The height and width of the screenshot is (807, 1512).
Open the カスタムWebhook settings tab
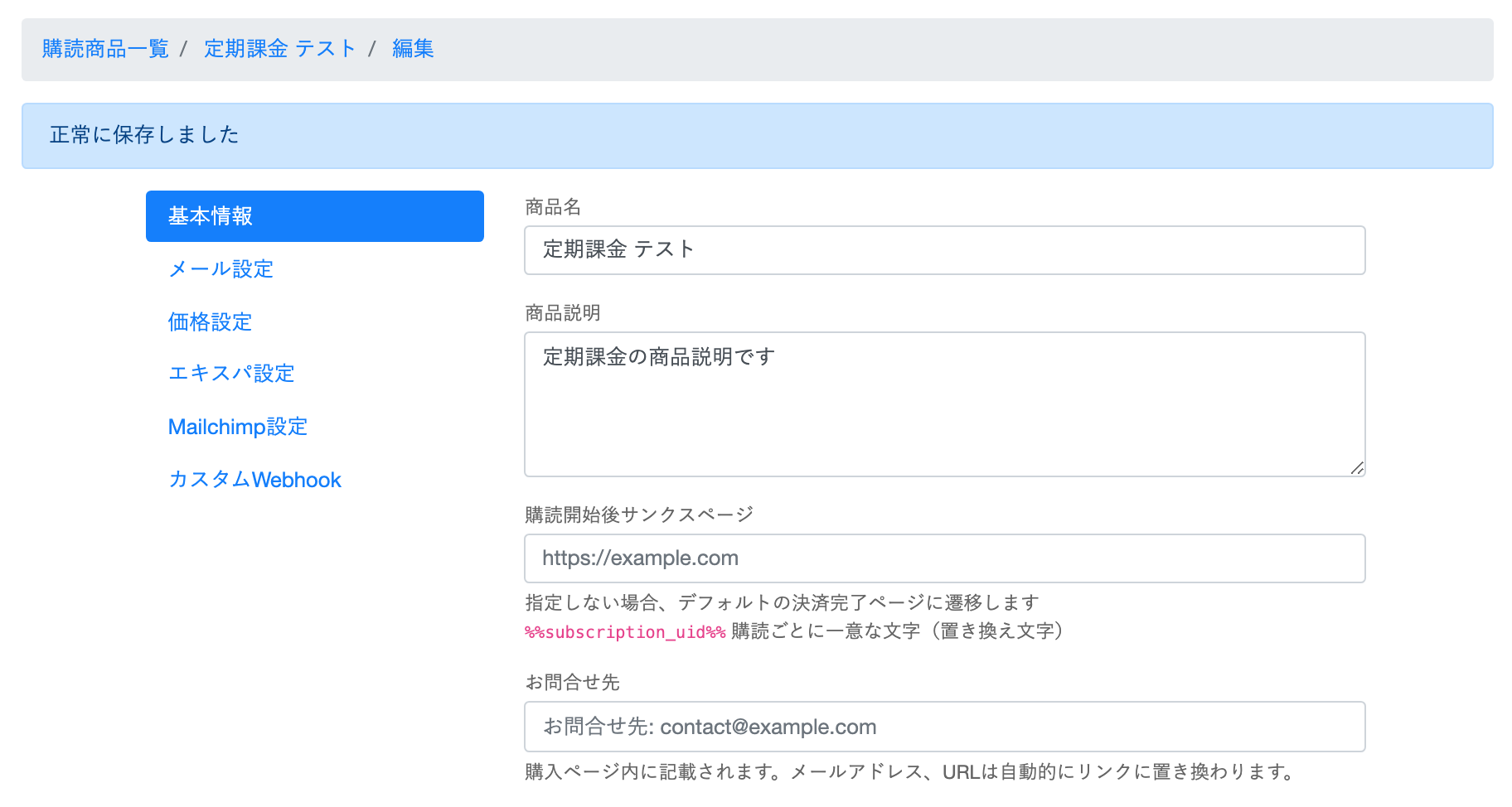[254, 480]
